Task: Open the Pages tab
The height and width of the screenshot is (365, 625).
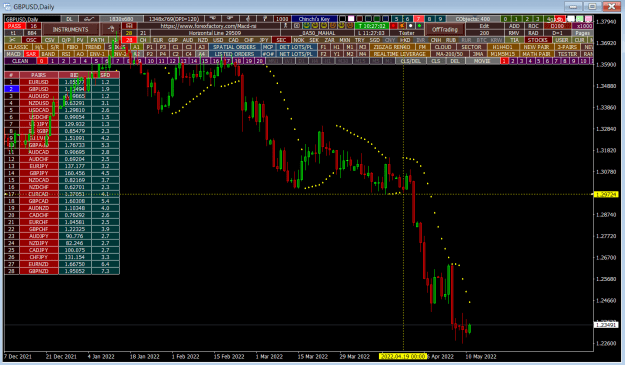Action: (x=582, y=33)
